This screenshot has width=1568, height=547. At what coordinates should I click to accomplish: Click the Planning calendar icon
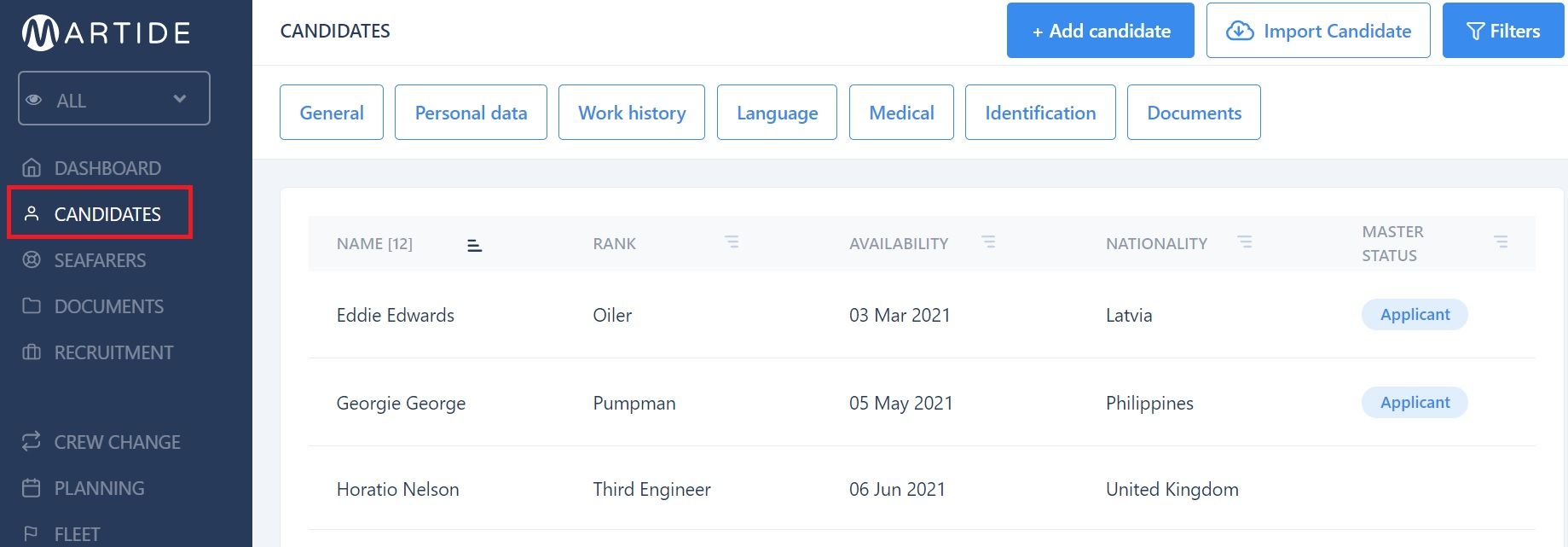(x=32, y=487)
